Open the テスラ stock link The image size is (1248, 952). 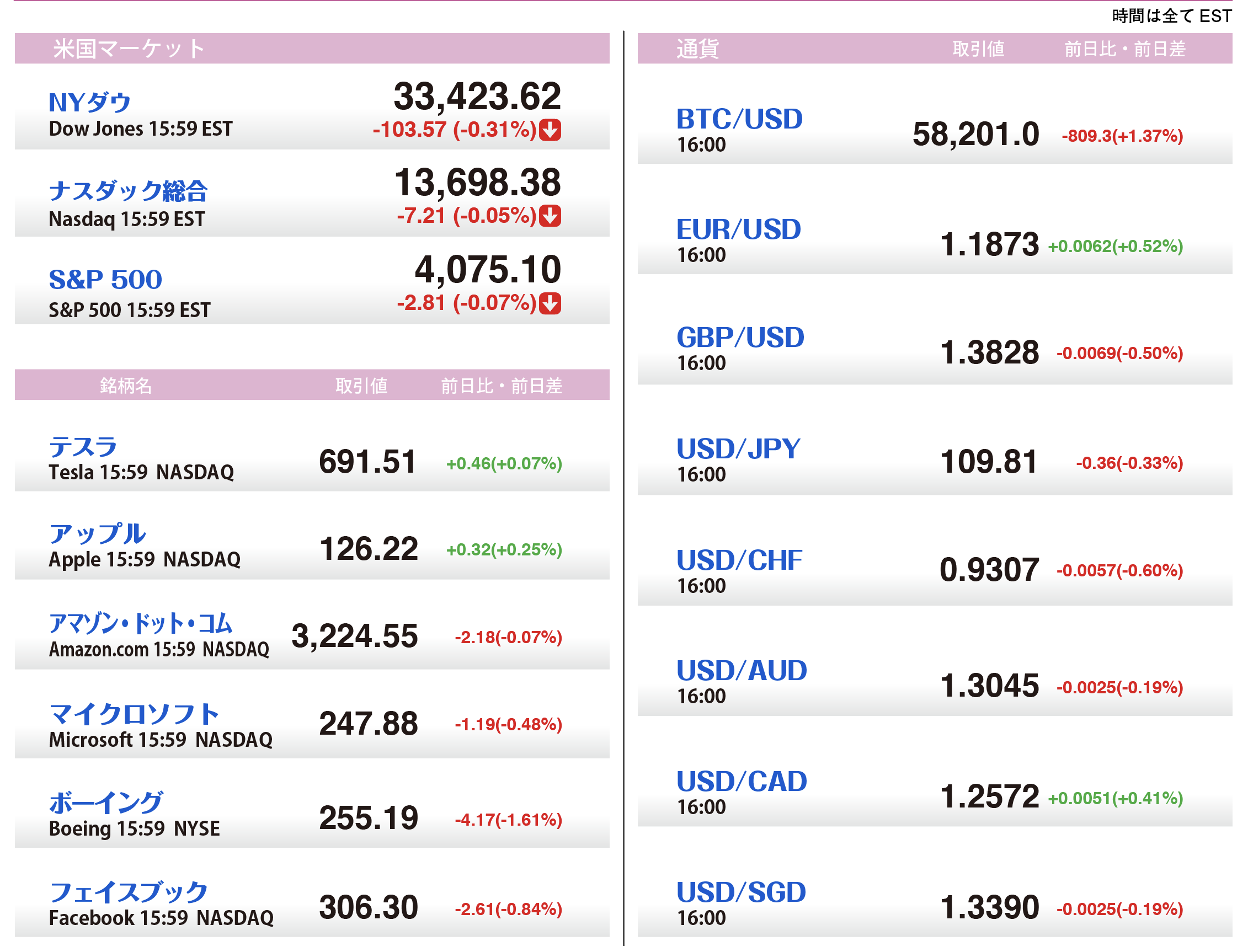point(83,447)
